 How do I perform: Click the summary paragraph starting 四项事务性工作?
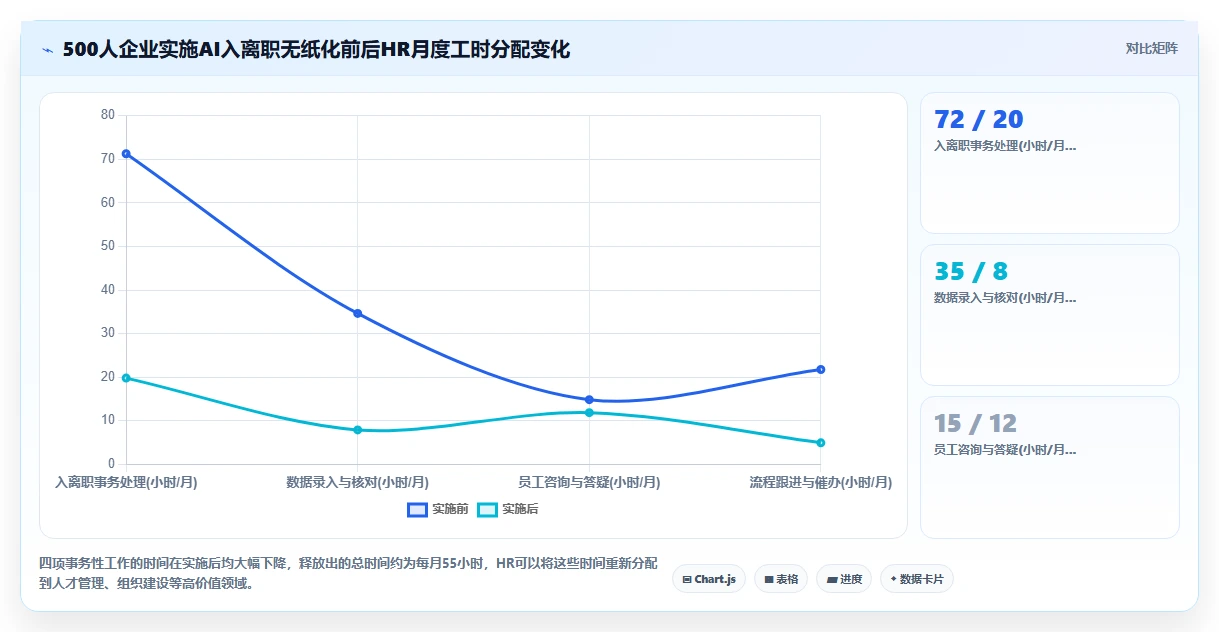(348, 574)
